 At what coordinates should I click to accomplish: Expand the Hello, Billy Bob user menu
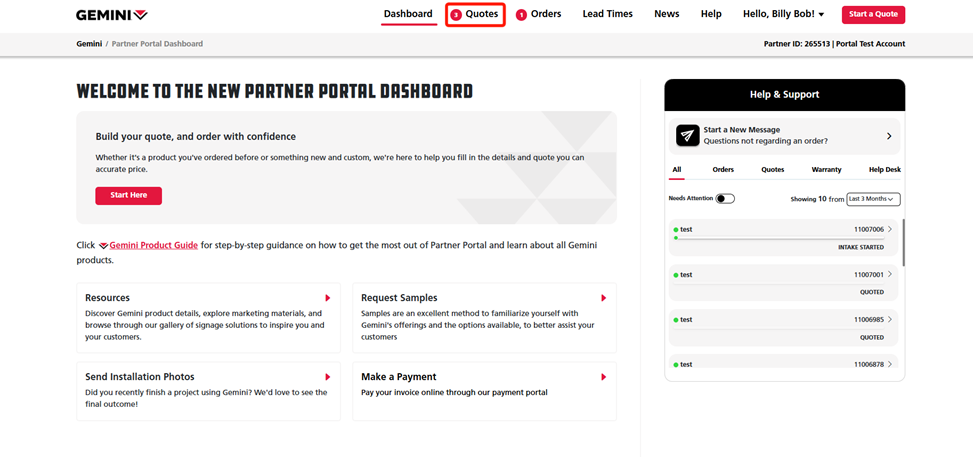coord(783,14)
